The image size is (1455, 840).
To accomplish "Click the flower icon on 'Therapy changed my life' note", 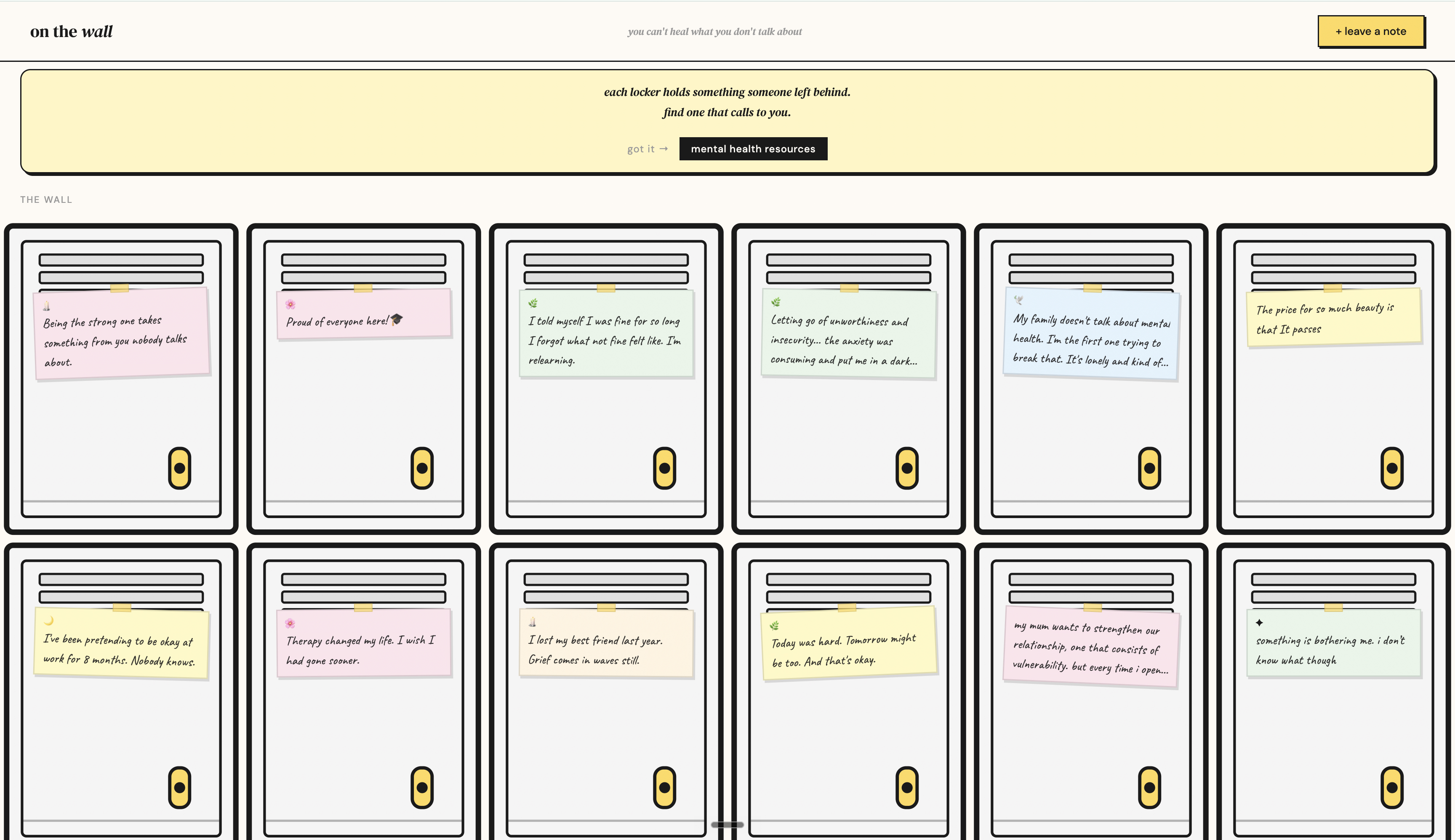I will point(290,623).
